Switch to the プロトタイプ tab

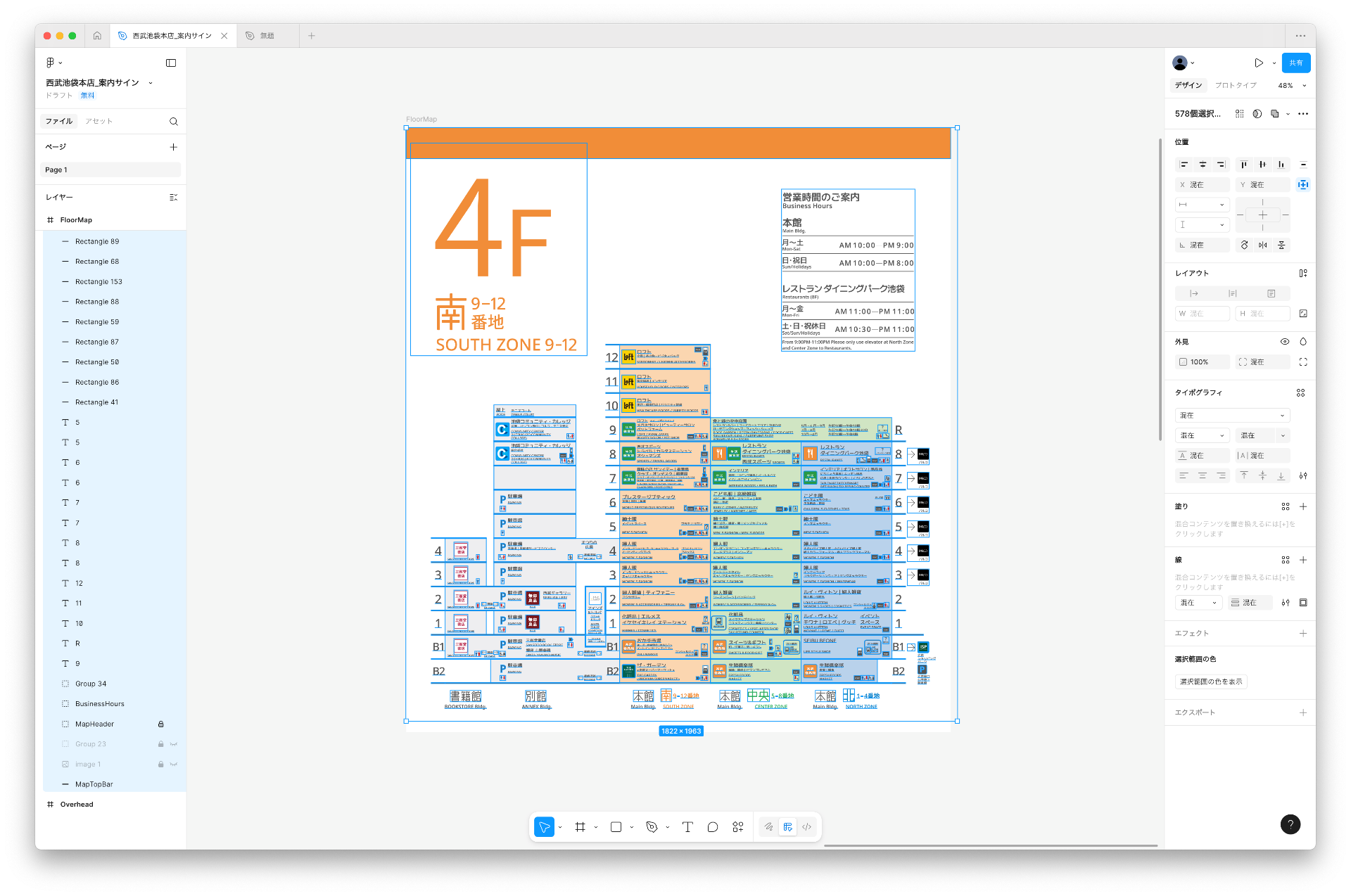(x=1235, y=86)
